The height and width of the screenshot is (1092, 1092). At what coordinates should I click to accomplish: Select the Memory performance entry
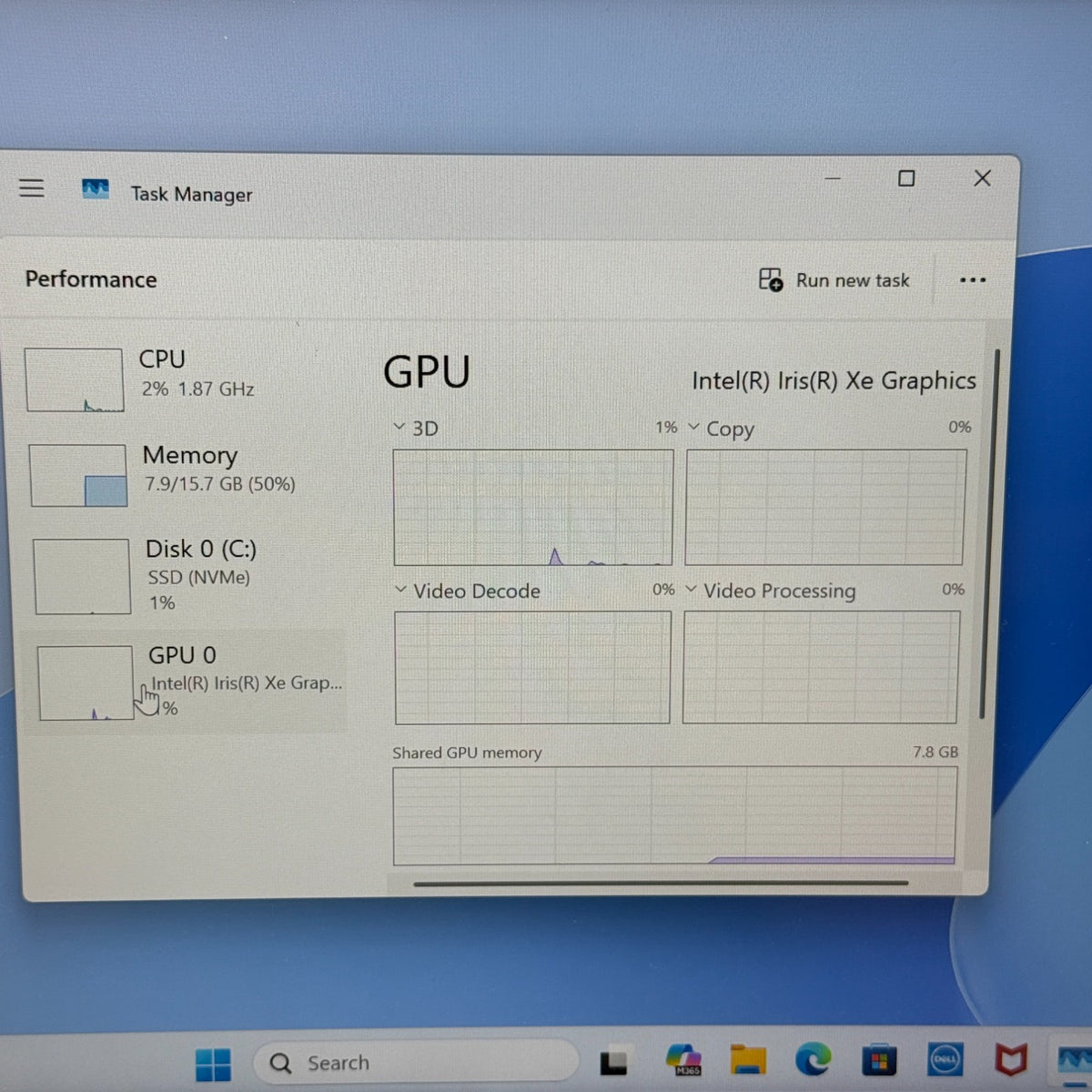click(185, 474)
